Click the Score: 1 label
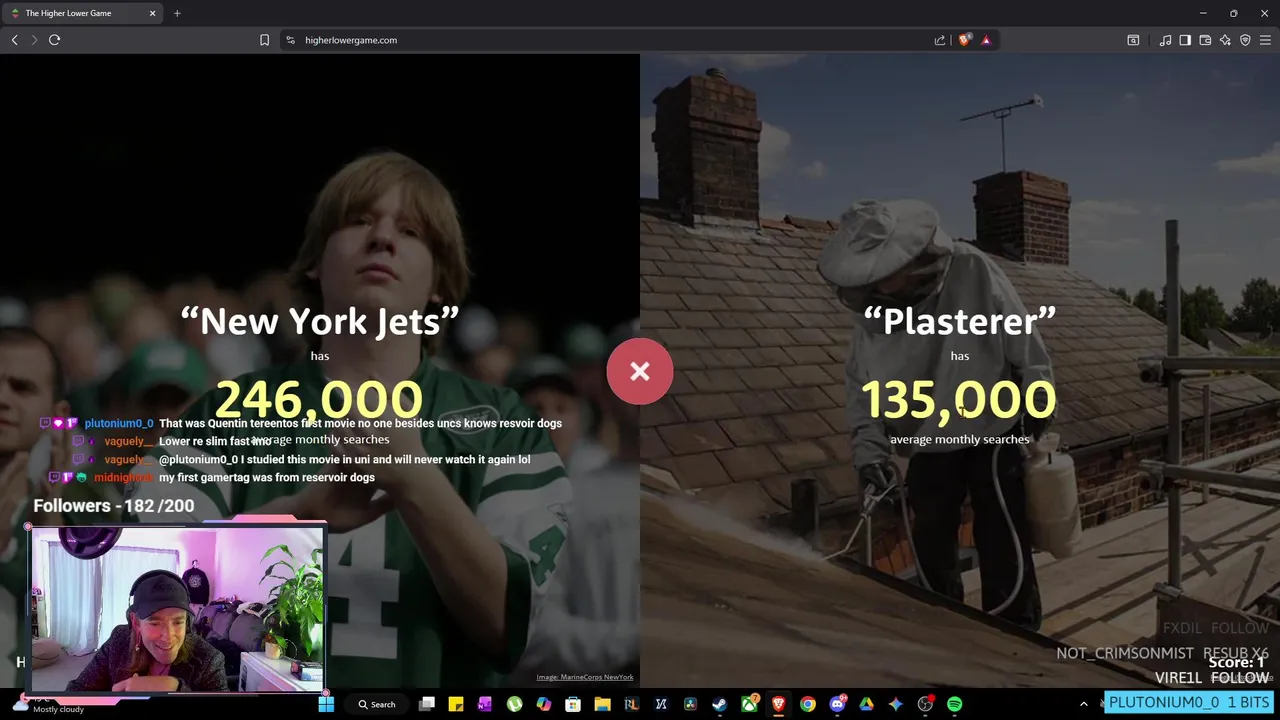This screenshot has width=1280, height=720. coord(1237,662)
